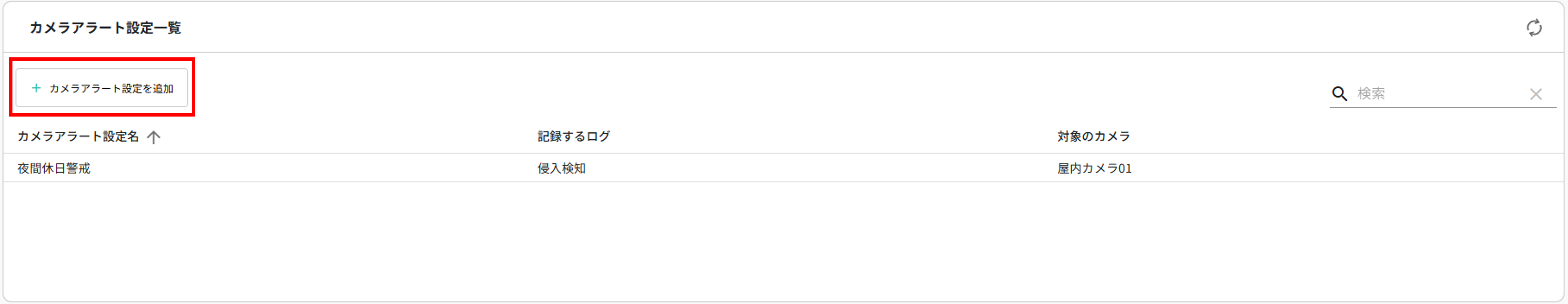
Task: Click the 記録するログ column header
Action: tap(573, 136)
